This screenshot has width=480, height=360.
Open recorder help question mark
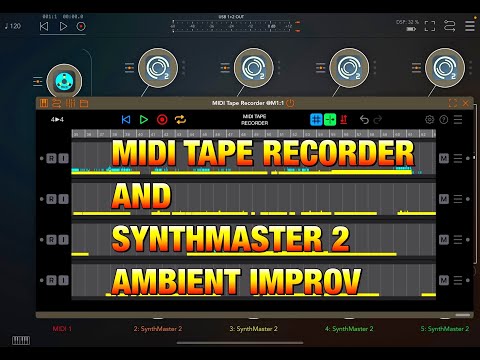tap(444, 120)
